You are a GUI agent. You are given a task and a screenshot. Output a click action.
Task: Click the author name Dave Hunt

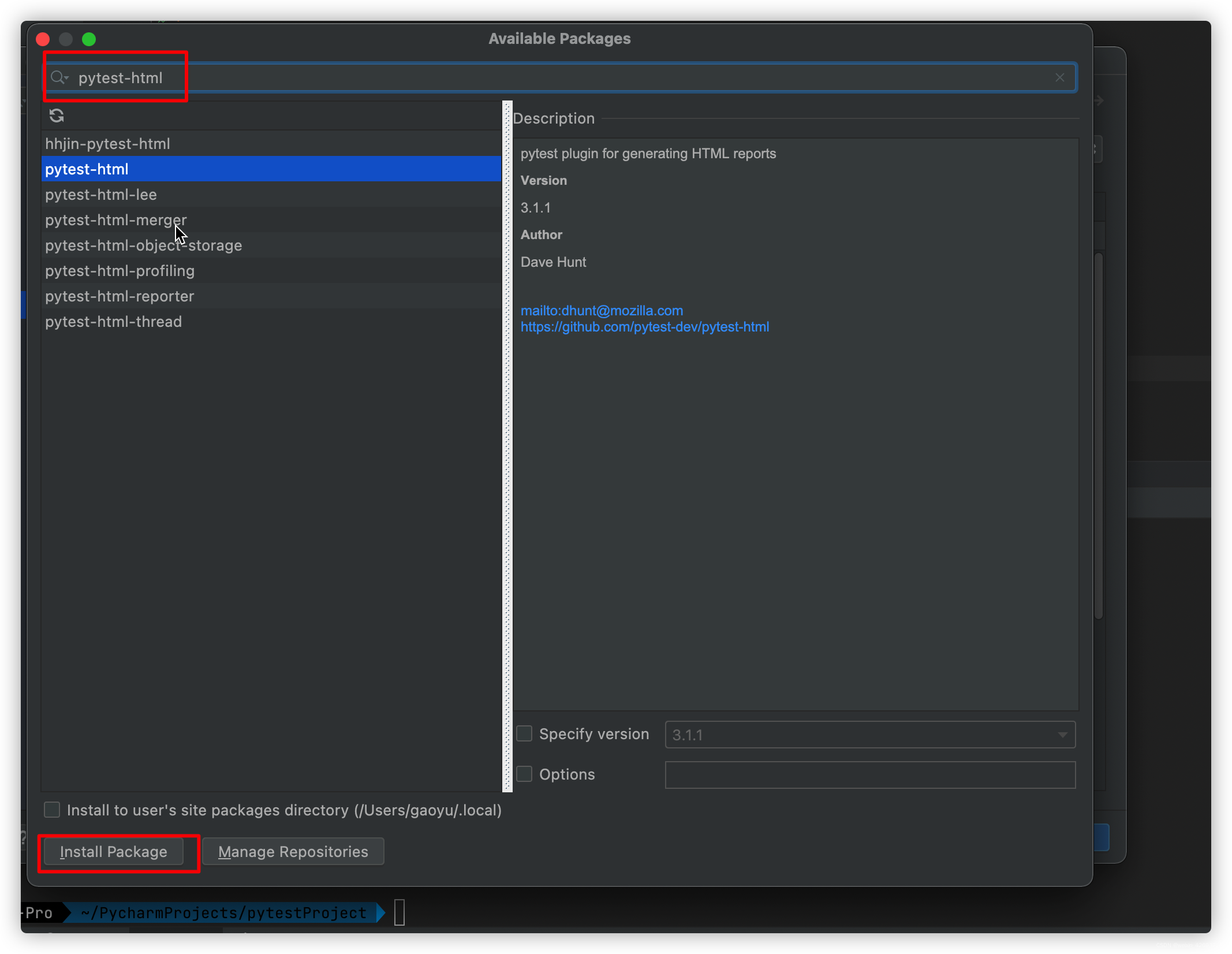[553, 262]
